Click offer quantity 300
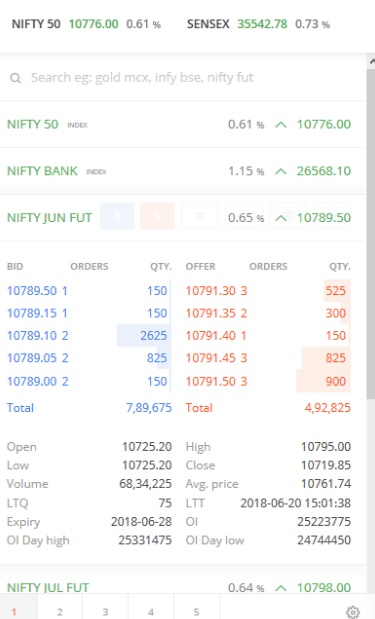 point(336,313)
